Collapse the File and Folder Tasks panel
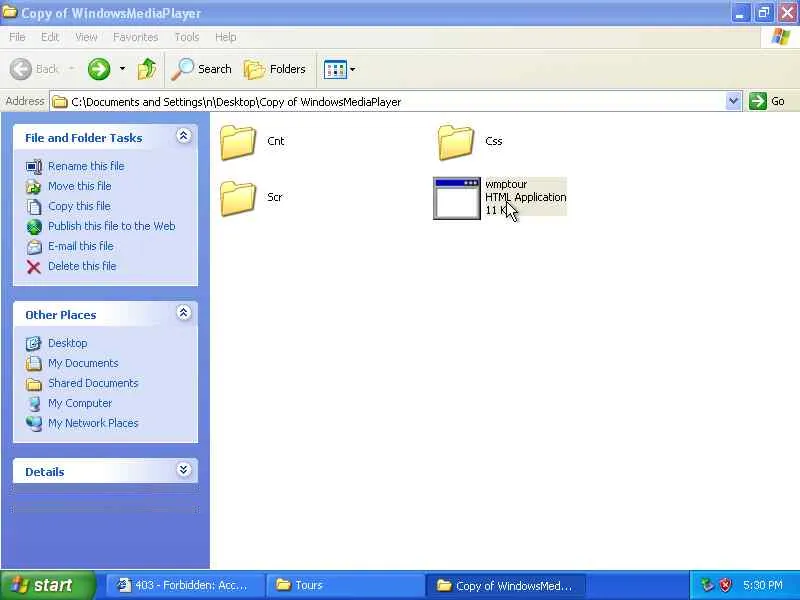Viewport: 800px width, 600px height. 184,136
